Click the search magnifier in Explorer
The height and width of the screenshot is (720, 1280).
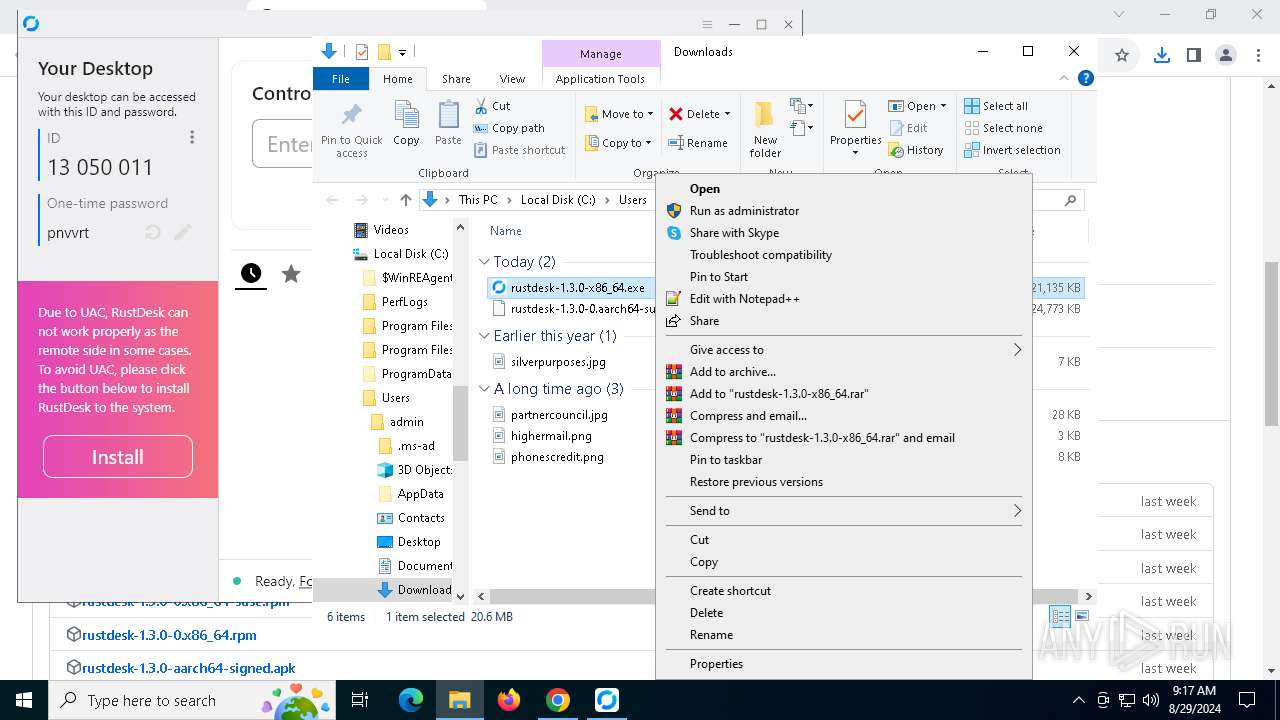(1070, 200)
